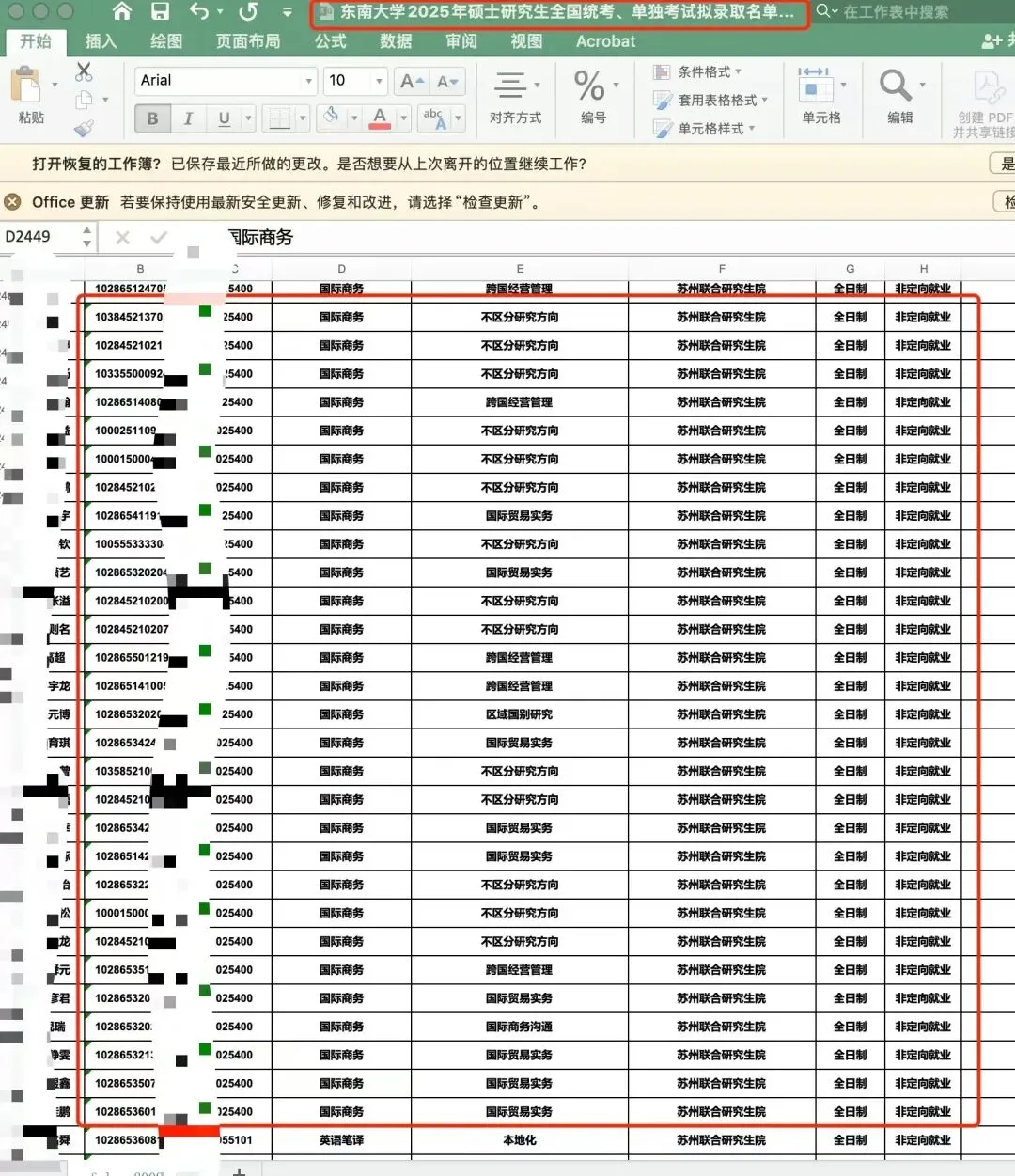Expand the undo history arrow
1015x1176 pixels.
coord(221,12)
